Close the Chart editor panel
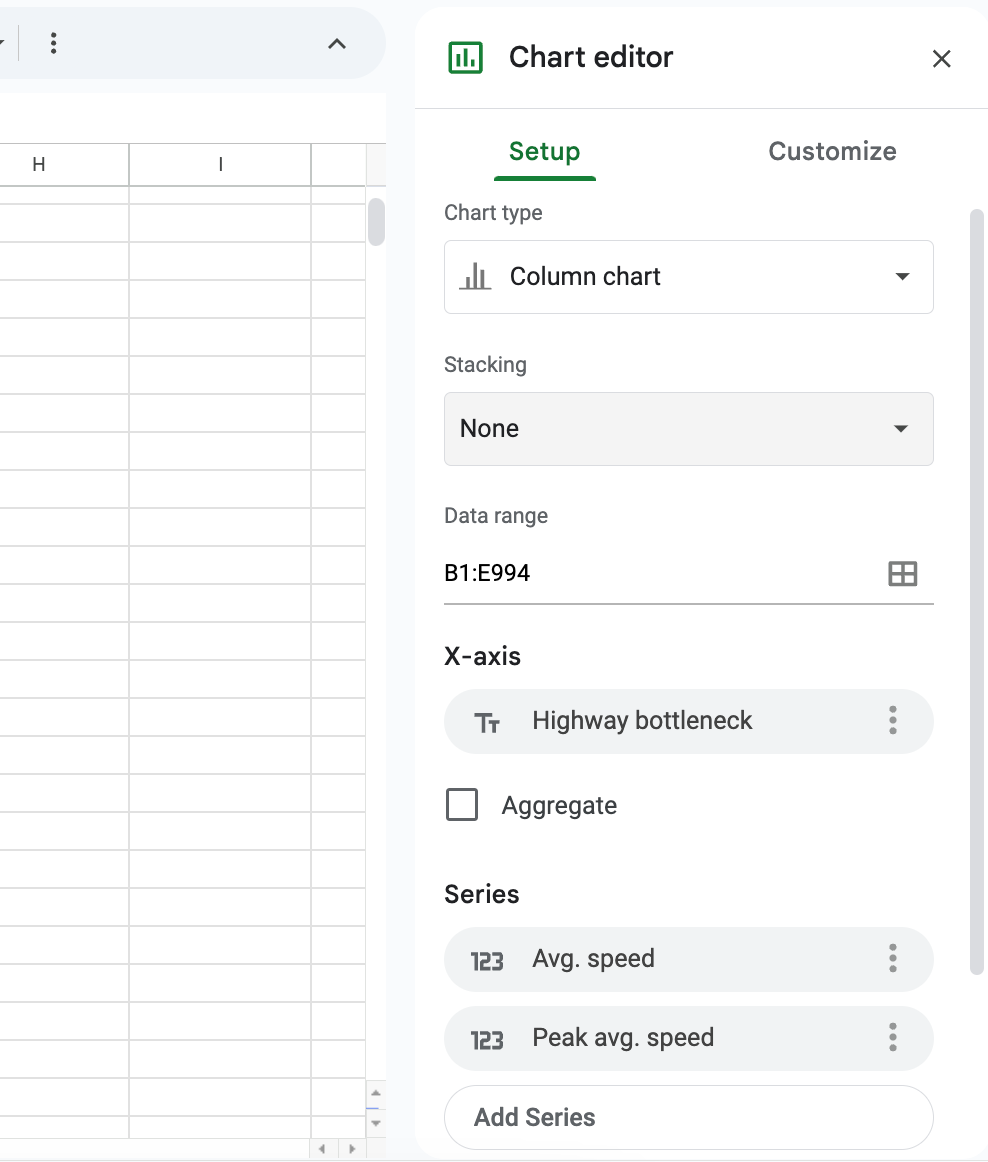This screenshot has height=1162, width=988. [941, 59]
